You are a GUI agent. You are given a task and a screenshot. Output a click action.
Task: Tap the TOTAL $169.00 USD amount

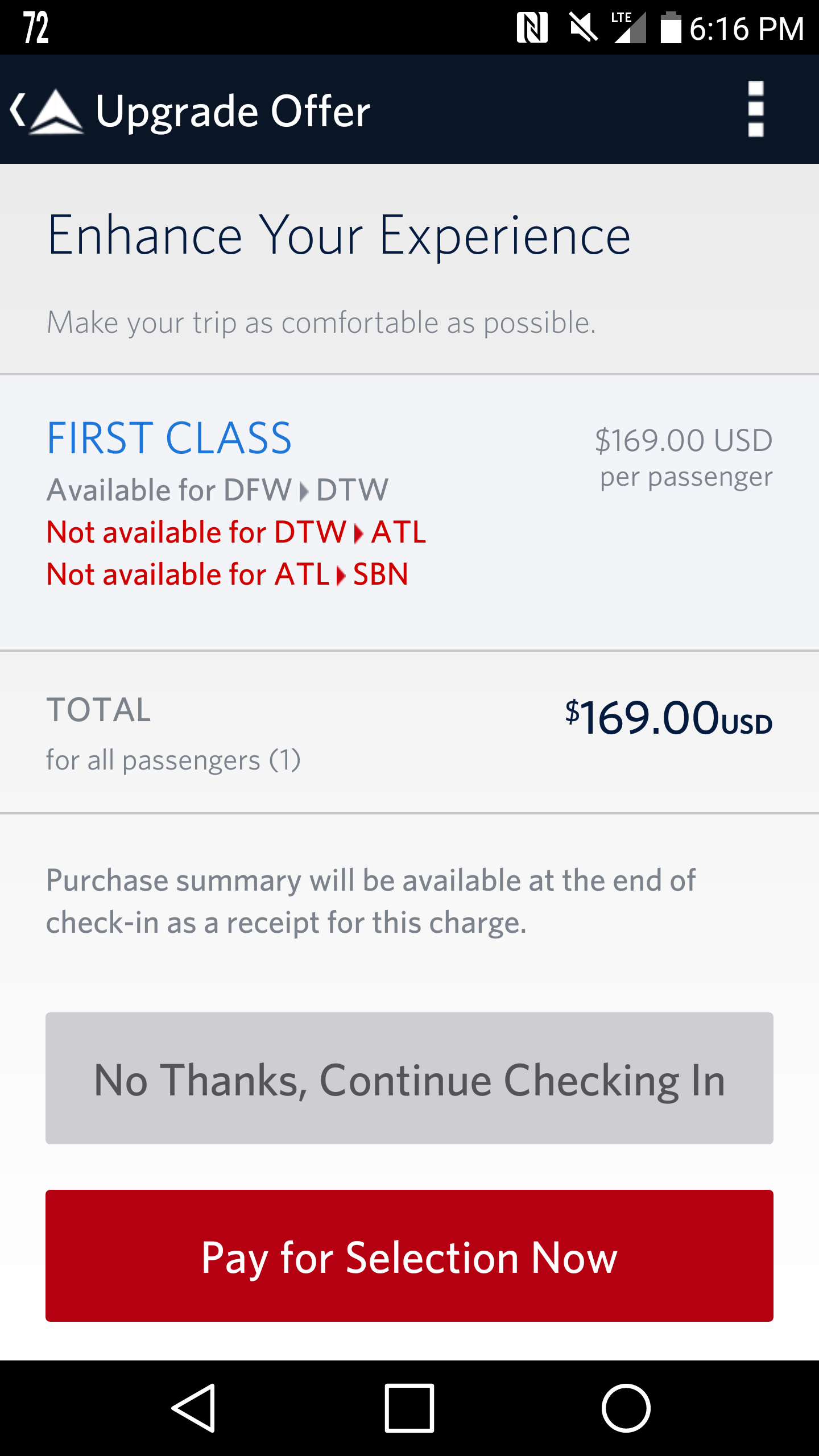[668, 718]
